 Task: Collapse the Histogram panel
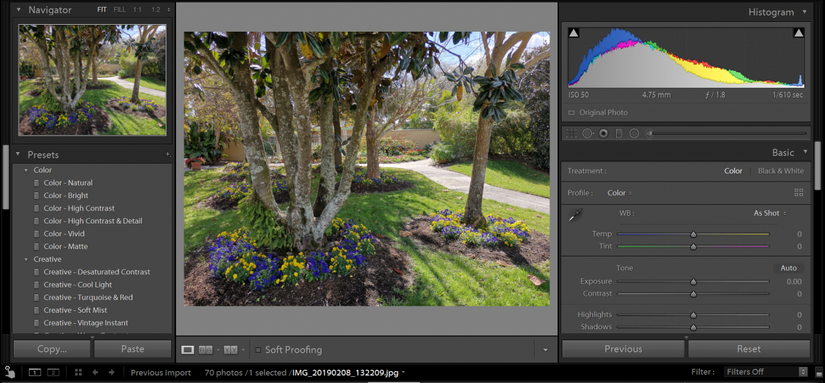click(x=804, y=11)
